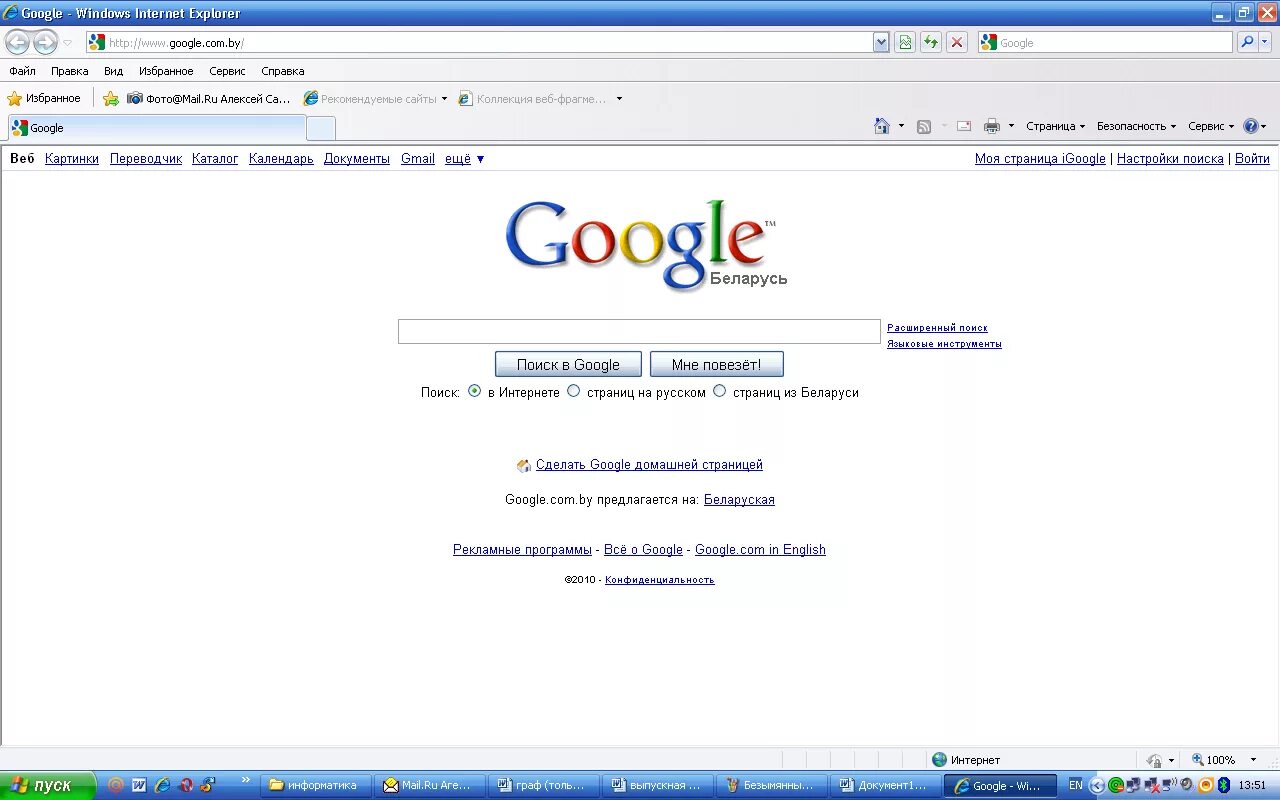Screen dimensions: 1280x800
Task: Click the Protected Mode lock icon in status bar
Action: click(x=1155, y=760)
